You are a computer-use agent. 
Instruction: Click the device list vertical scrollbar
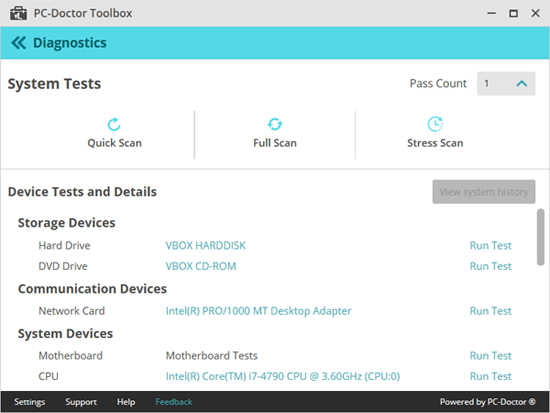541,237
